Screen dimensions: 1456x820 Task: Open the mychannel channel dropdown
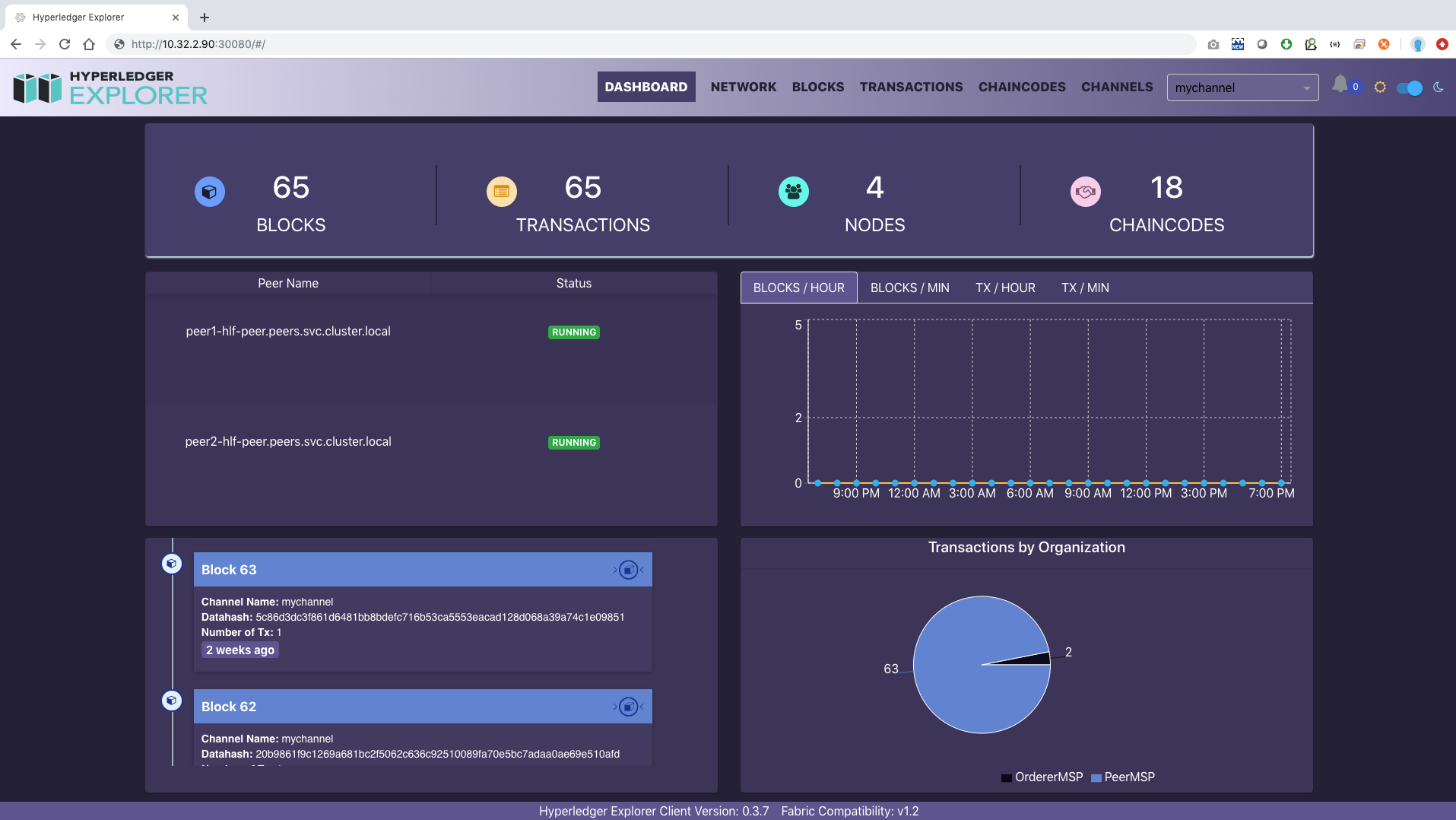click(x=1242, y=87)
